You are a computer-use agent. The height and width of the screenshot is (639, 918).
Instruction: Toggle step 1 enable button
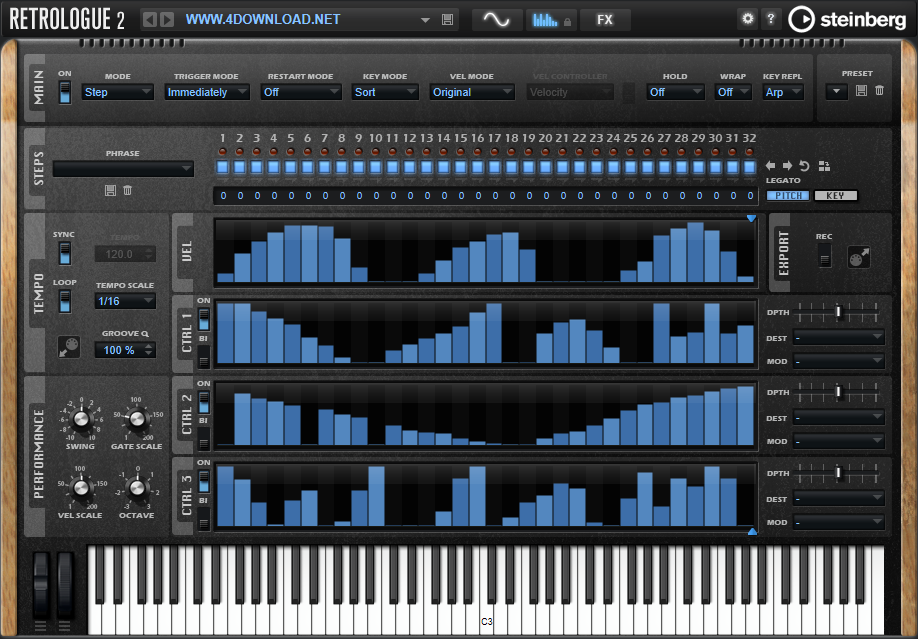click(x=222, y=167)
